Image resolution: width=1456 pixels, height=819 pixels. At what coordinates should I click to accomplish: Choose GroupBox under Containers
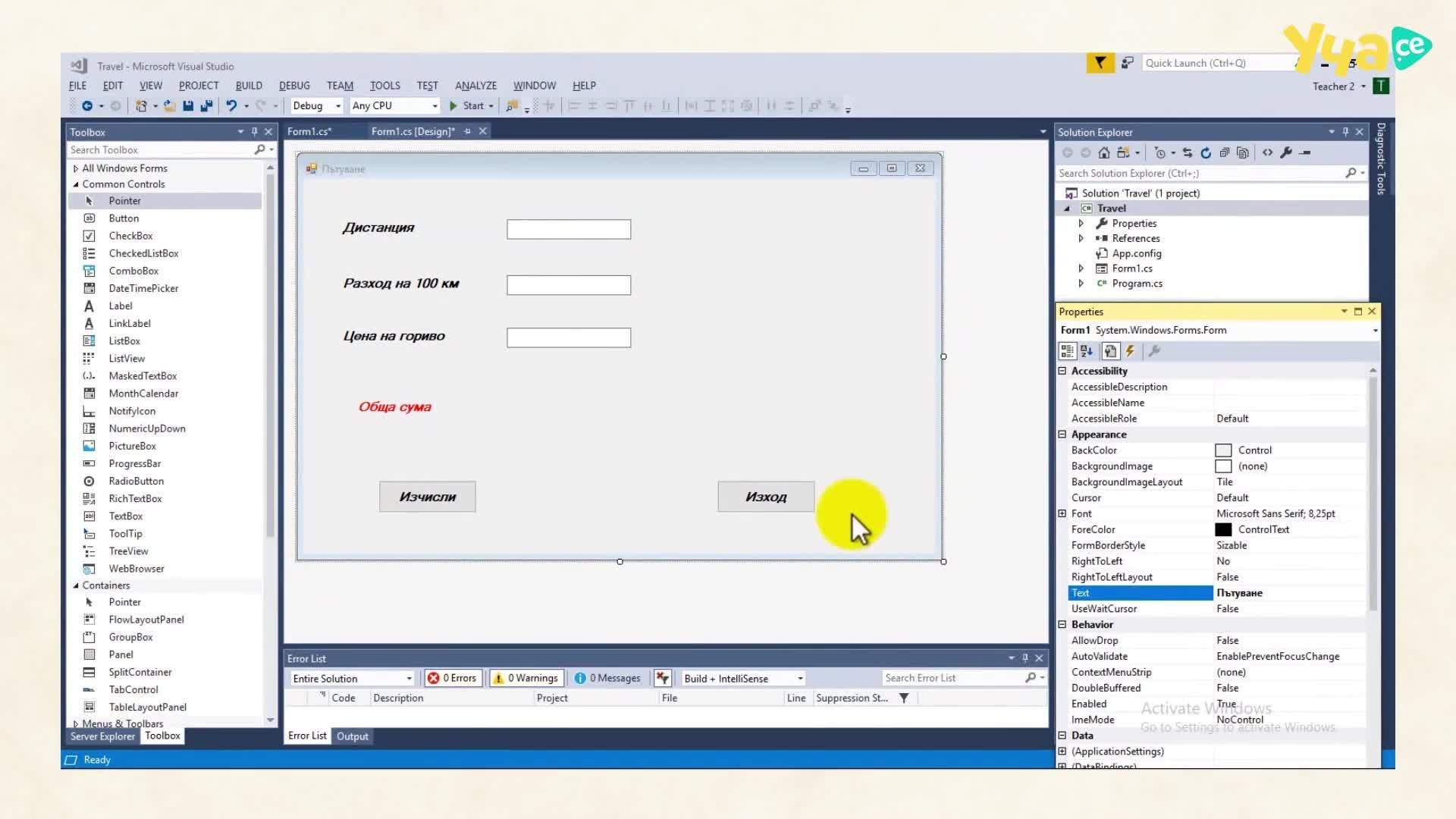click(x=130, y=637)
